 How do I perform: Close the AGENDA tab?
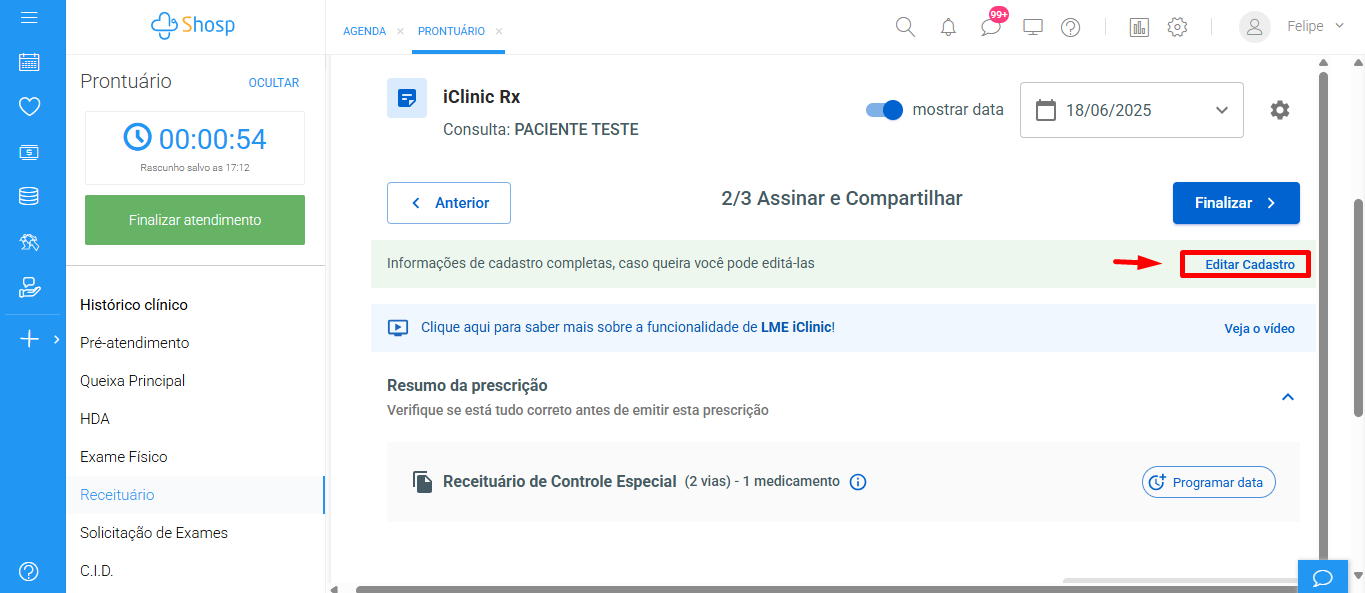[400, 32]
